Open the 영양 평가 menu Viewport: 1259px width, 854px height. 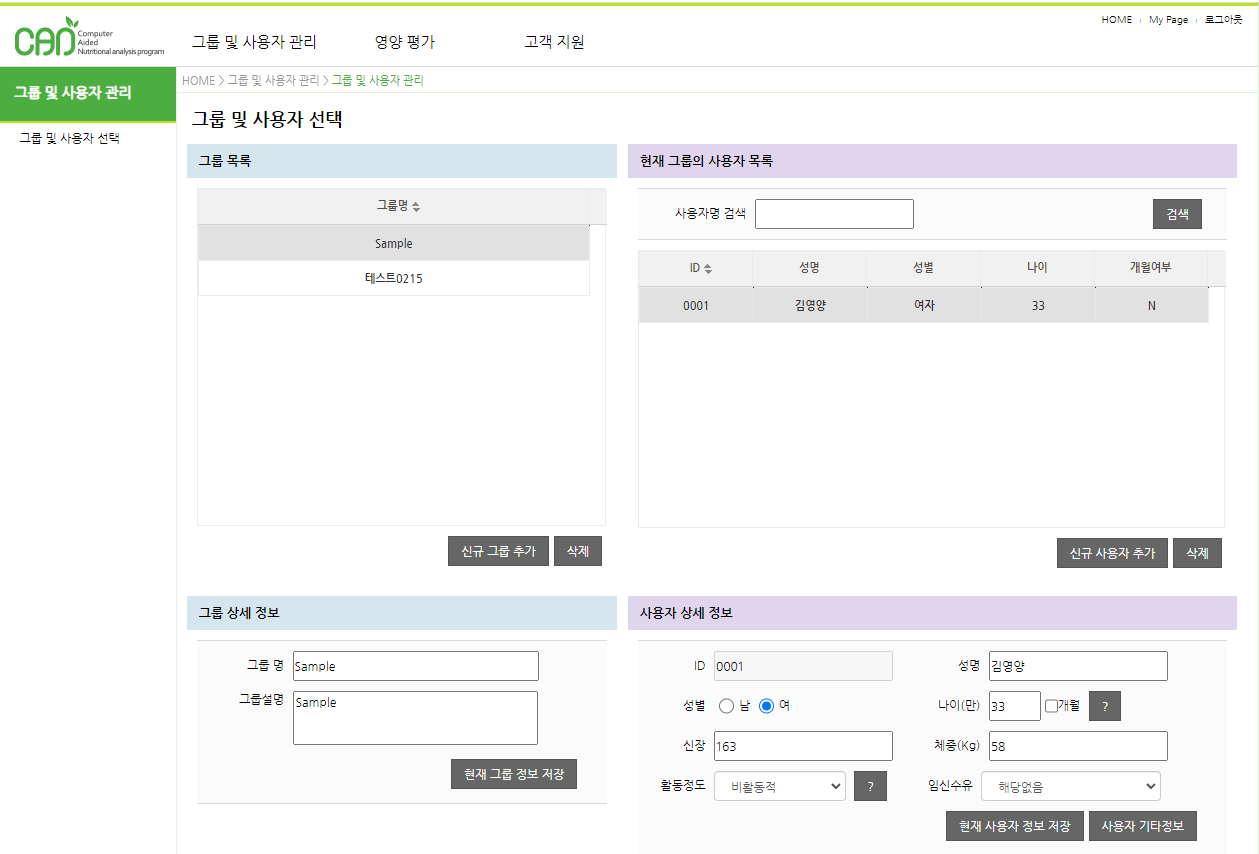tap(404, 42)
